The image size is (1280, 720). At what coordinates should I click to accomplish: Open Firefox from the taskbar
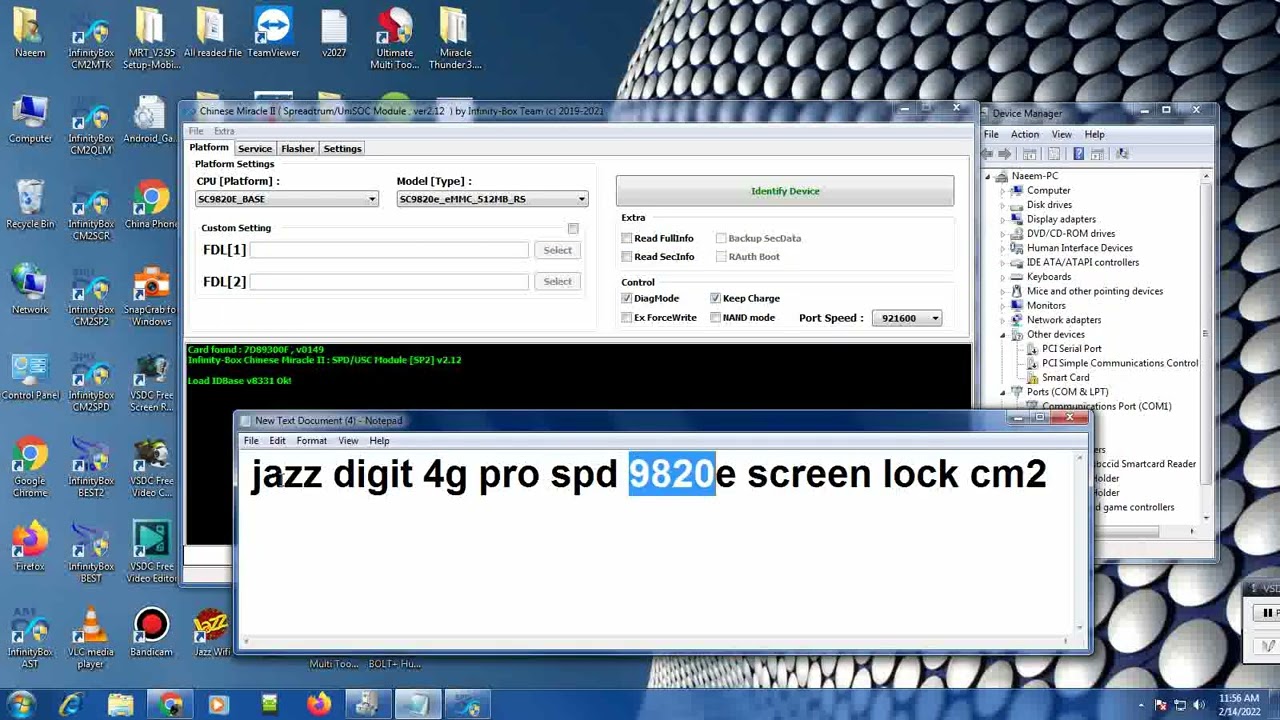coord(319,704)
